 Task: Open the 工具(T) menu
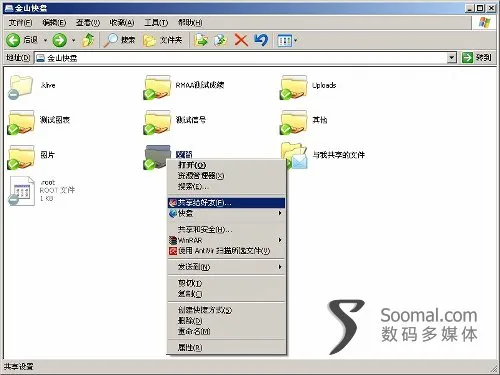[156, 23]
